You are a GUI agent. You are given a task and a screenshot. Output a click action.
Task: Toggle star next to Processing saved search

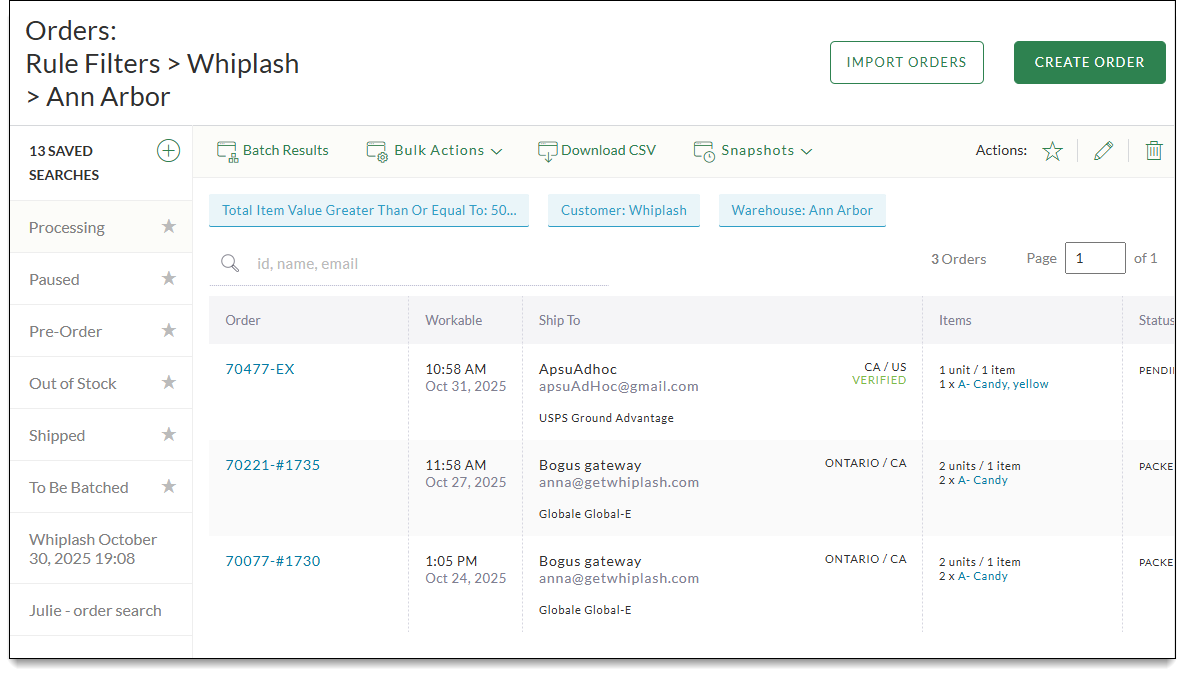[x=169, y=227]
